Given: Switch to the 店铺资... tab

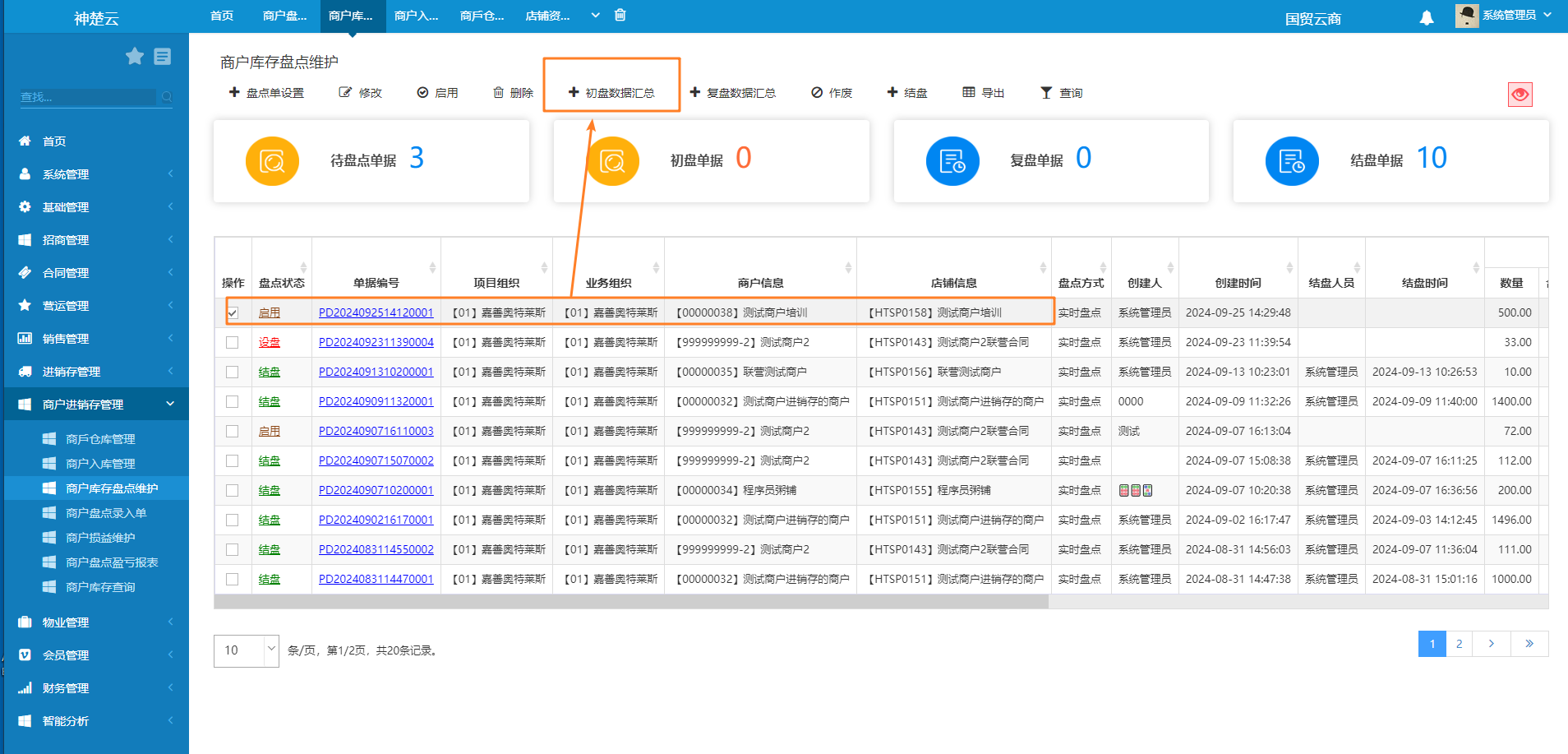Looking at the screenshot, I should (x=548, y=16).
